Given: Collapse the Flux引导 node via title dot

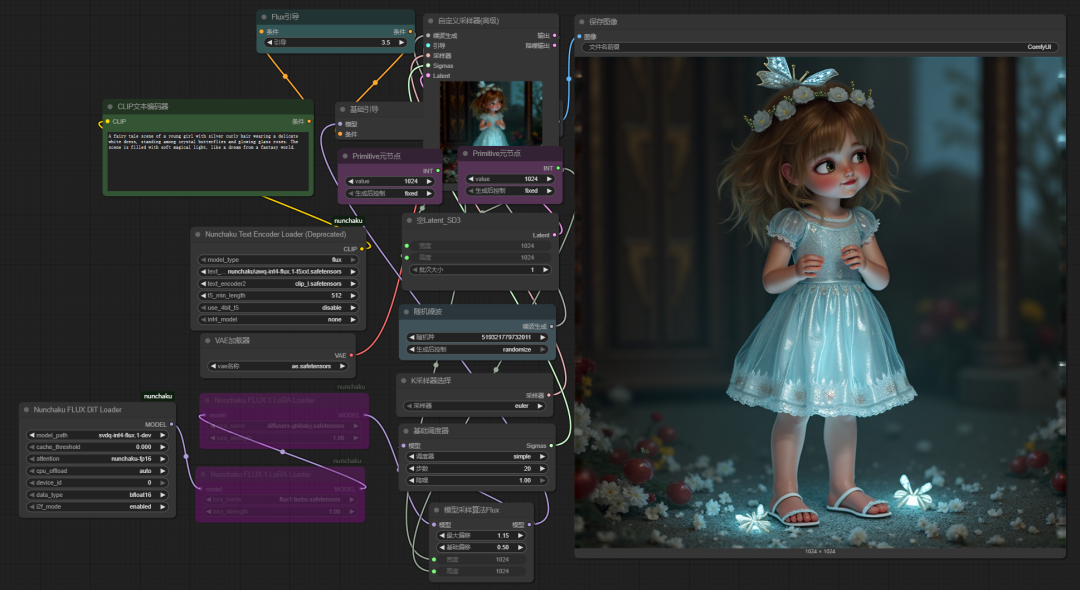Looking at the screenshot, I should (x=264, y=17).
